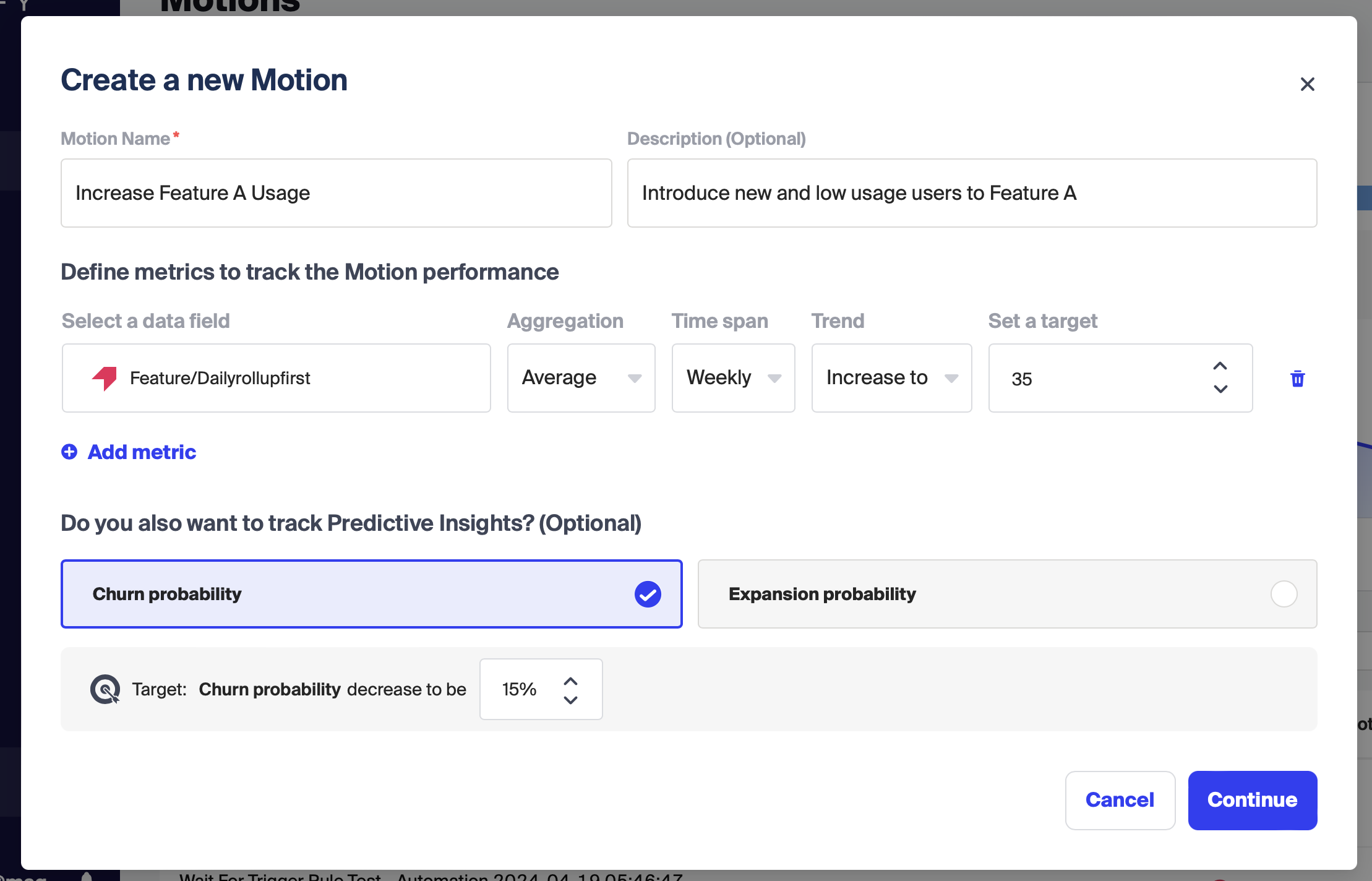Click the target bullseye icon
The width and height of the screenshot is (1372, 881).
click(105, 689)
